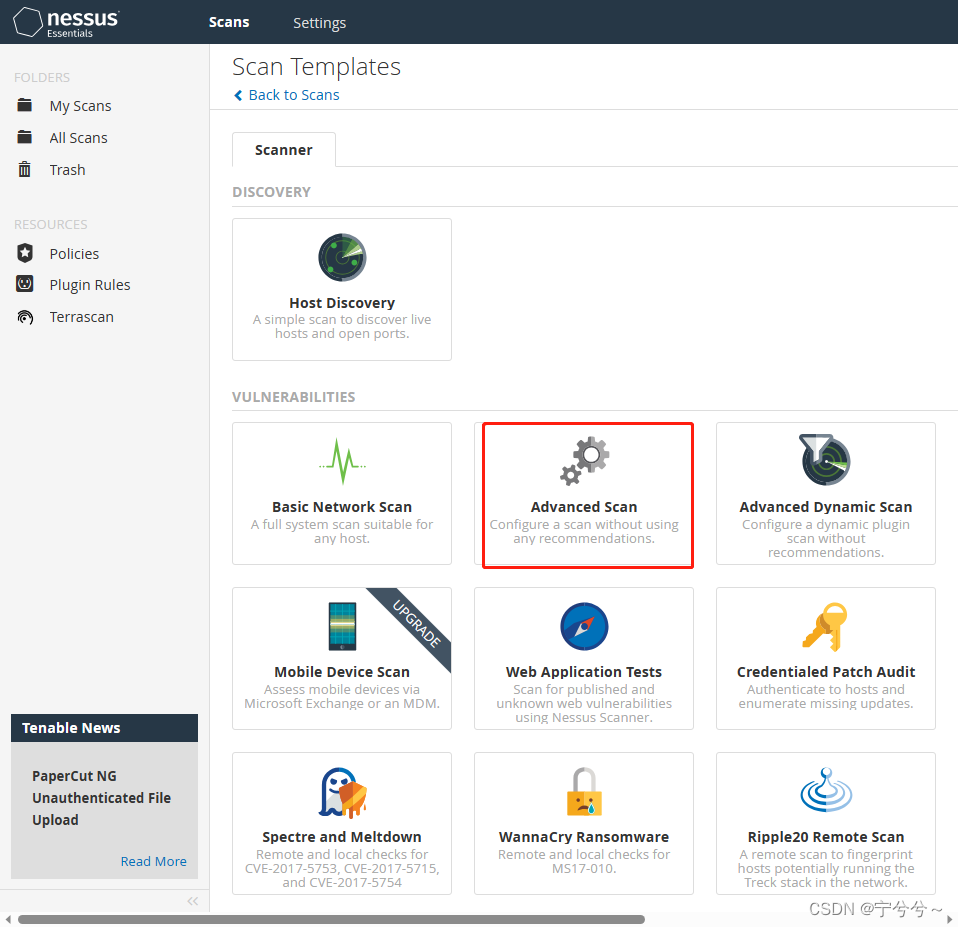Click the Terrascan fingerprint icon
This screenshot has width=958, height=927.
pyautogui.click(x=25, y=317)
